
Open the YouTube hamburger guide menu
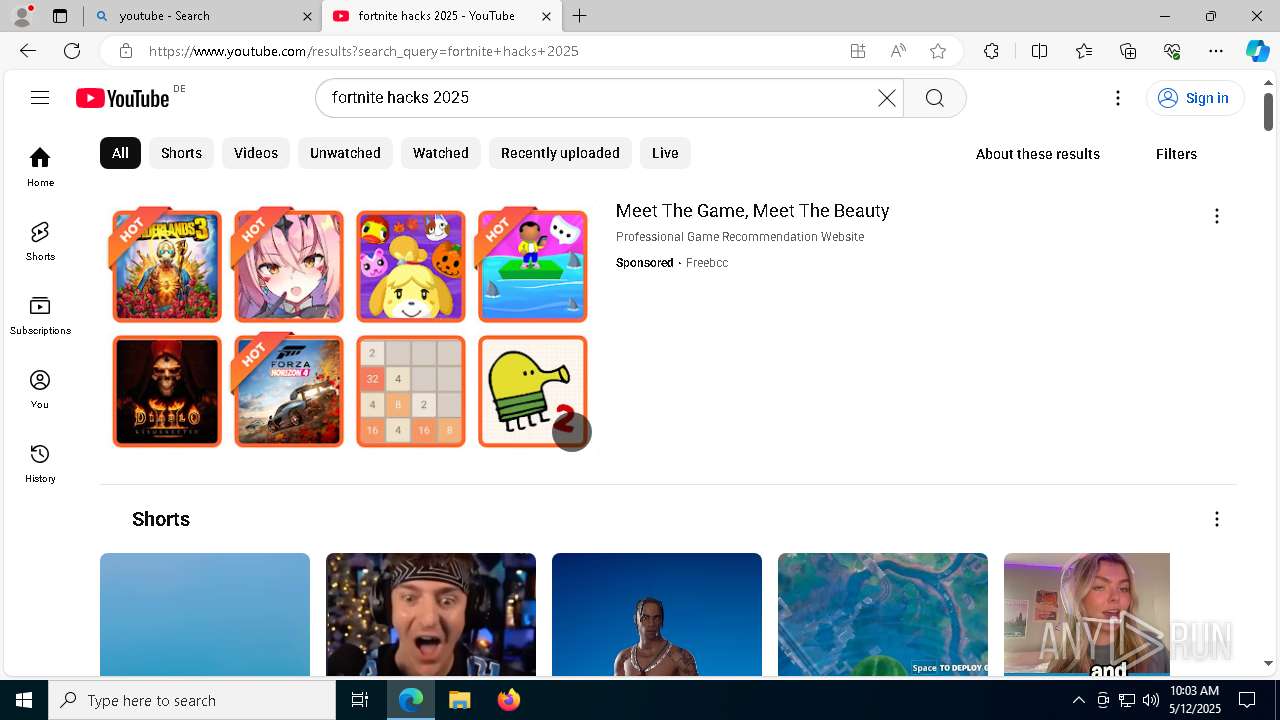click(40, 97)
